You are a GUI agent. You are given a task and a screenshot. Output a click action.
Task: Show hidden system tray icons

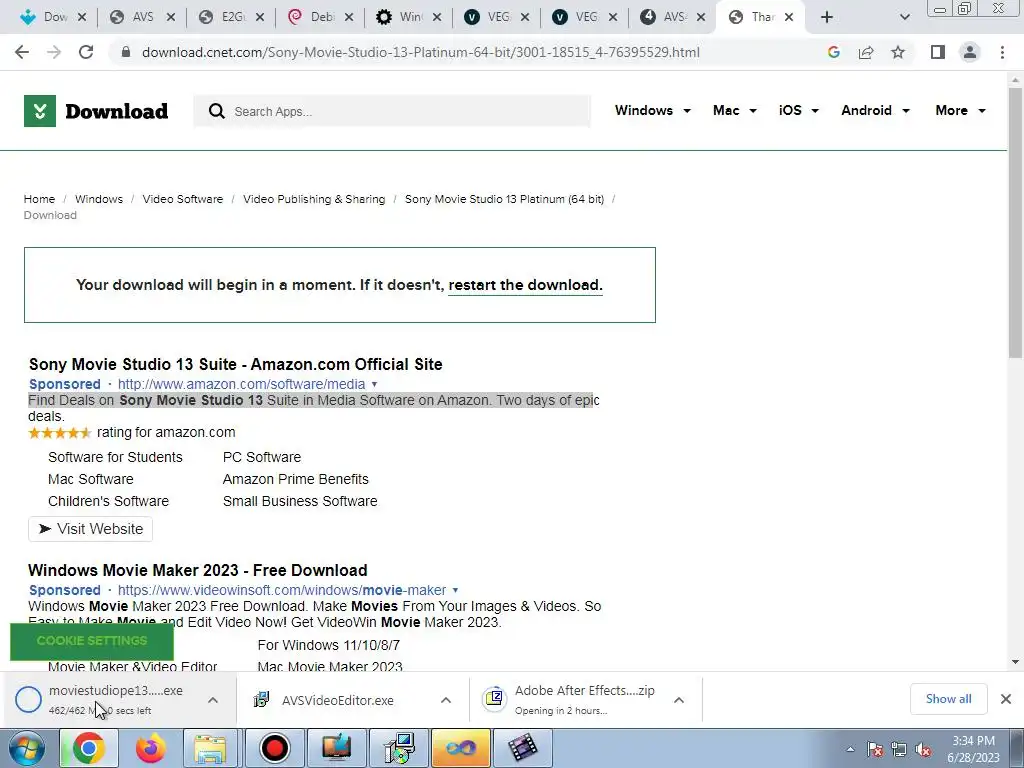pos(850,750)
